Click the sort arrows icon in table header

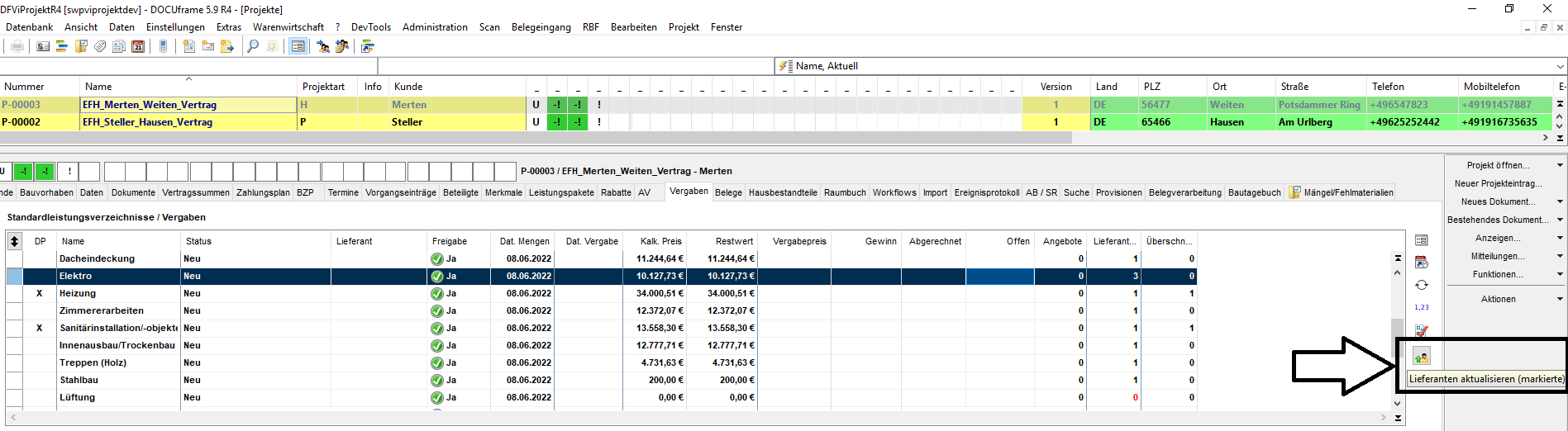click(14, 241)
